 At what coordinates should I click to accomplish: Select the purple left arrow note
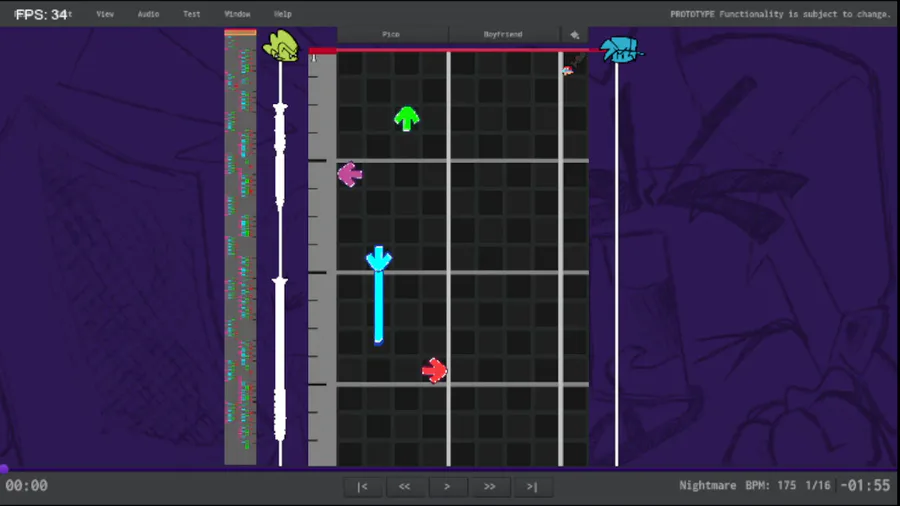point(350,174)
